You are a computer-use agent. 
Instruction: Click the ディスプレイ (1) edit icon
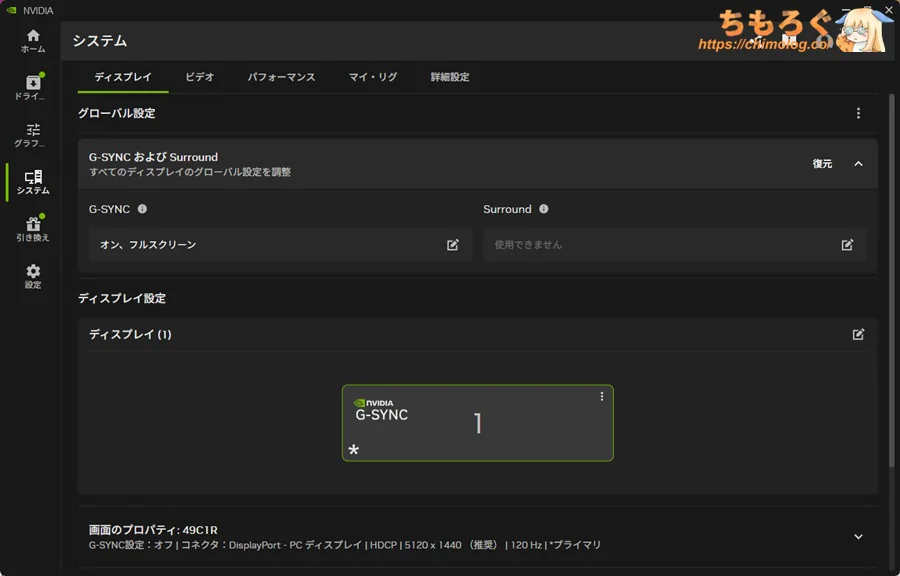point(858,334)
